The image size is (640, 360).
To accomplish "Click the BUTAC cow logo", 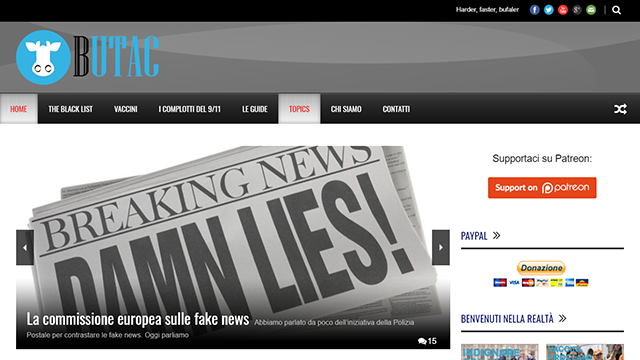I will pyautogui.click(x=43, y=57).
